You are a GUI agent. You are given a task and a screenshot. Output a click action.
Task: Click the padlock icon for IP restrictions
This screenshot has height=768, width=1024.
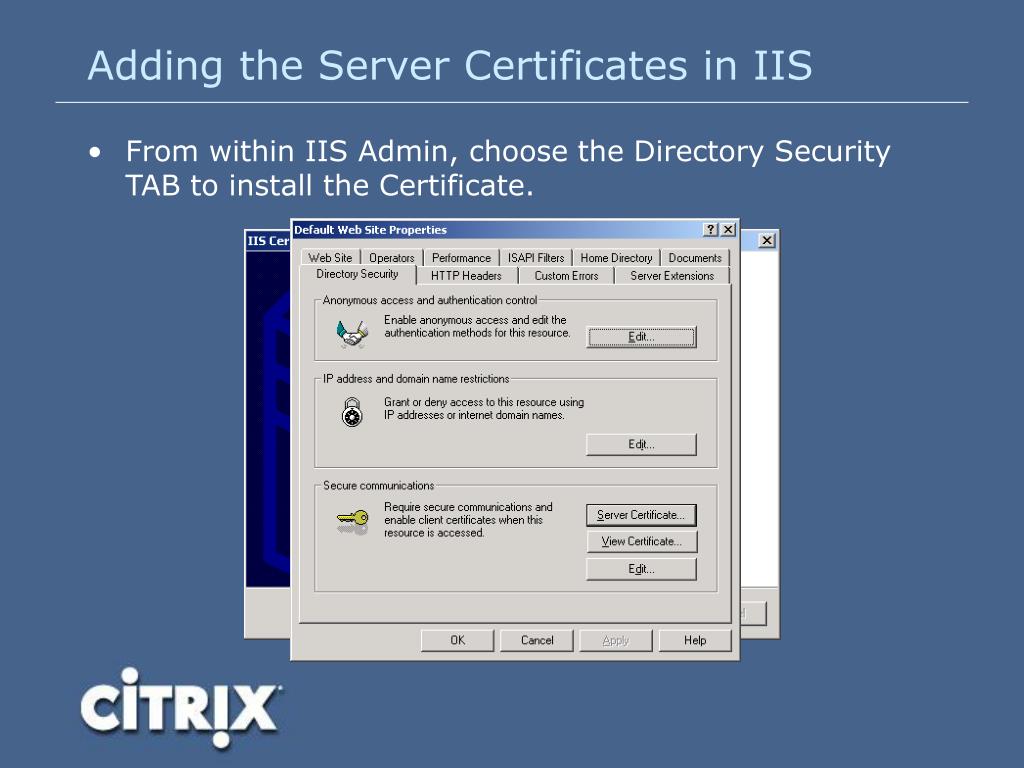(x=352, y=412)
